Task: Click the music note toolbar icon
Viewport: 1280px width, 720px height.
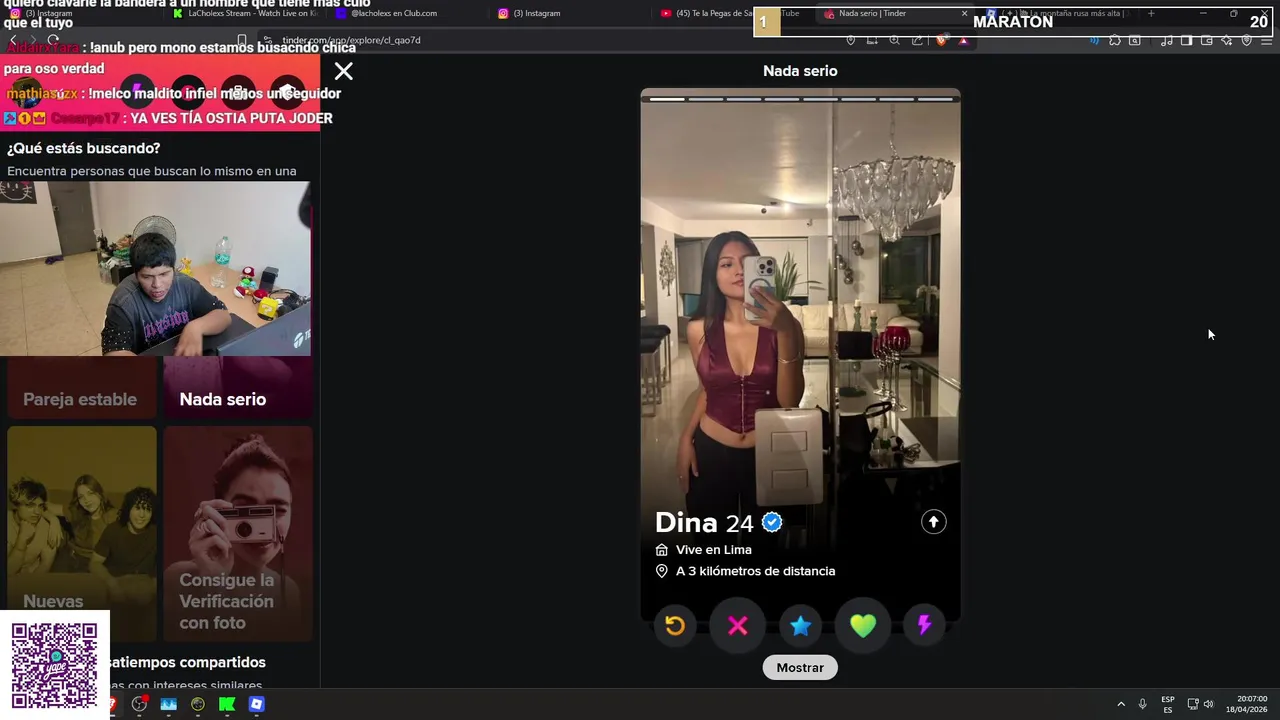Action: tap(1167, 40)
